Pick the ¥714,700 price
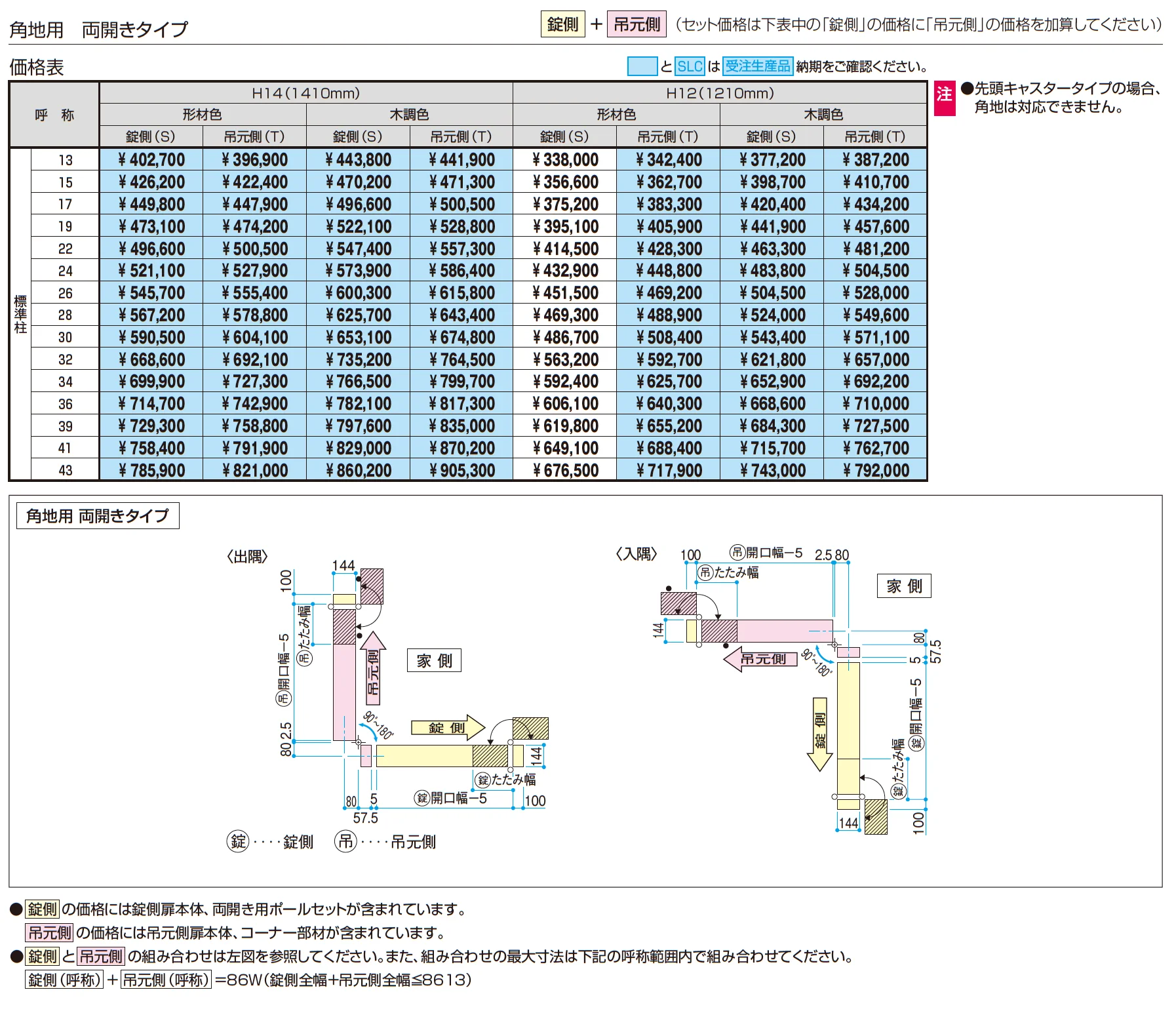1176x1013 pixels. [151, 404]
